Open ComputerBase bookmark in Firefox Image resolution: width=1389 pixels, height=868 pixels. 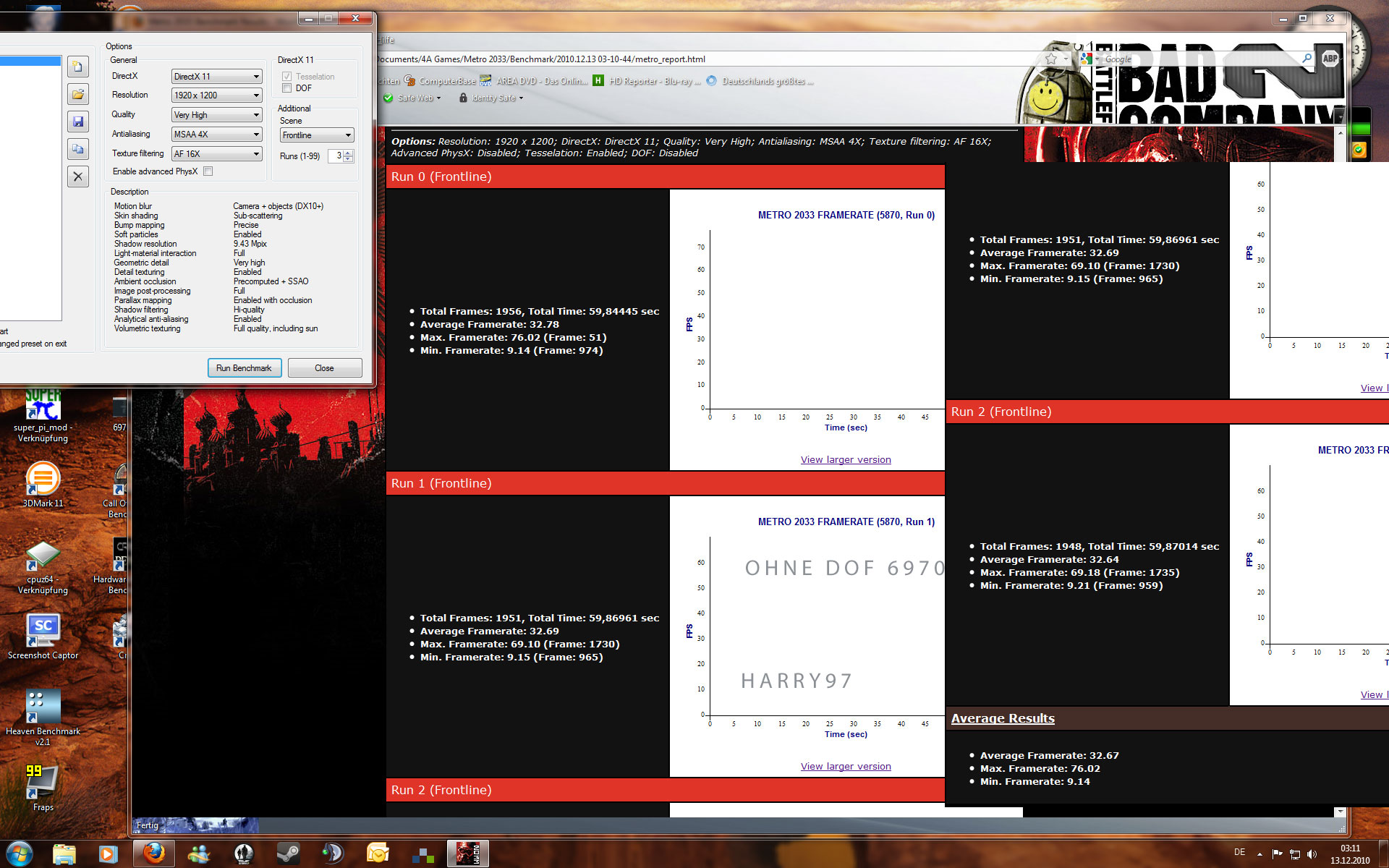pyautogui.click(x=440, y=81)
